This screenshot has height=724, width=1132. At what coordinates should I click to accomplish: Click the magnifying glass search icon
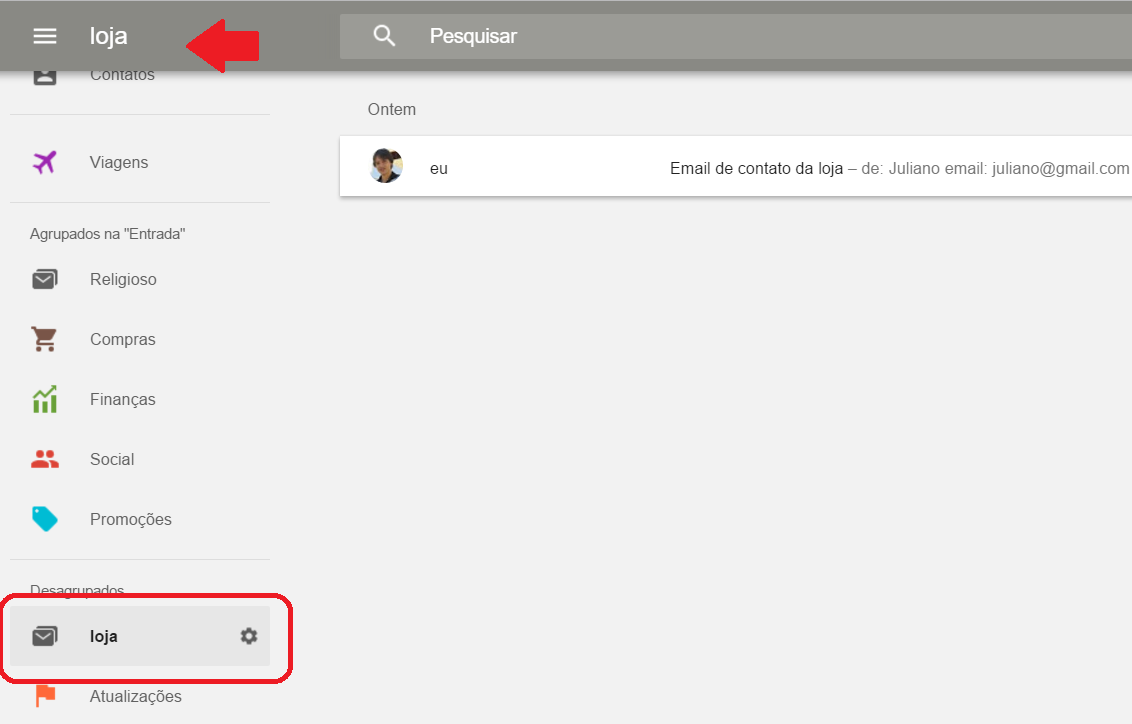pyautogui.click(x=384, y=35)
